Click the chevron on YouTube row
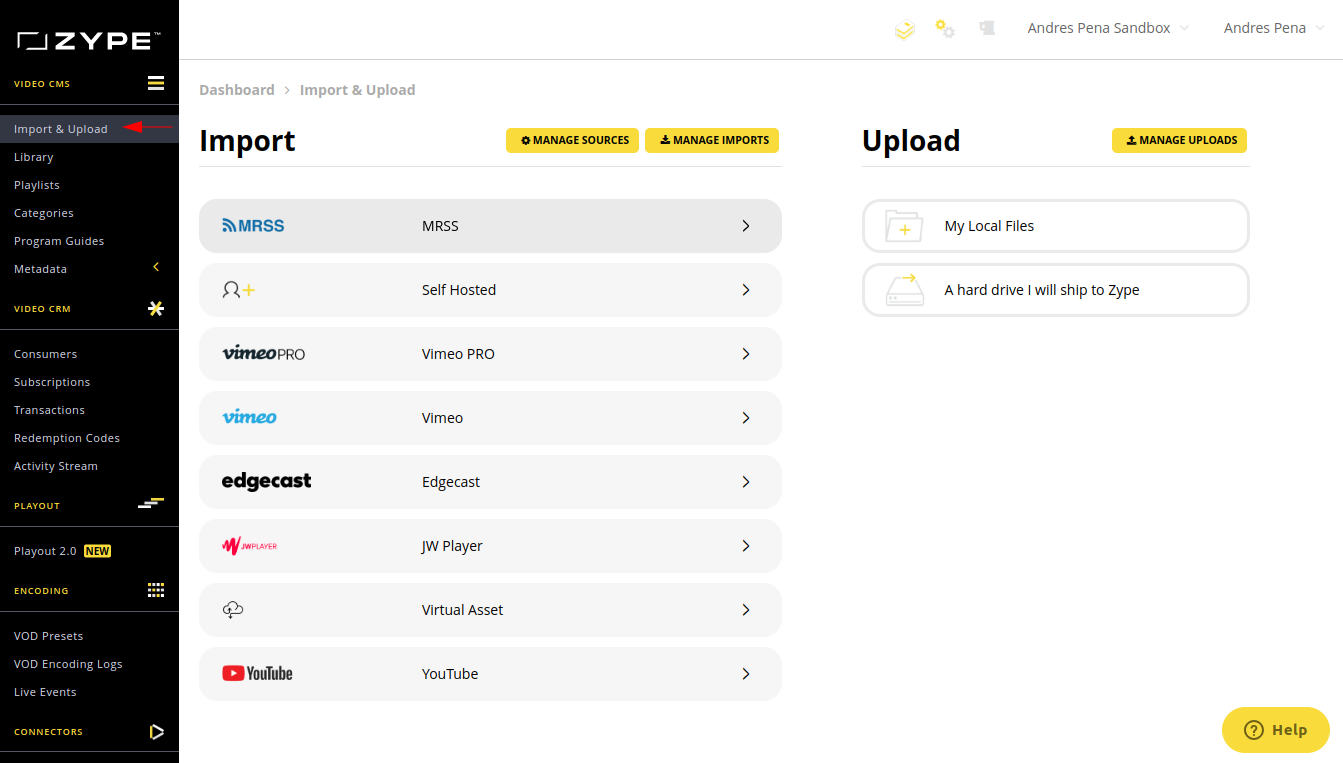This screenshot has height=763, width=1343. 746,674
